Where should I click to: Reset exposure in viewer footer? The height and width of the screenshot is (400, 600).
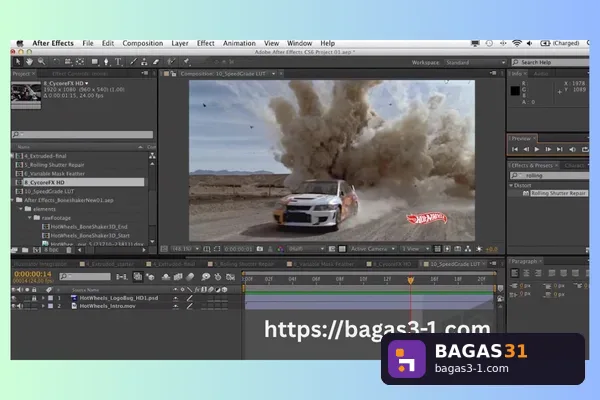coord(479,249)
